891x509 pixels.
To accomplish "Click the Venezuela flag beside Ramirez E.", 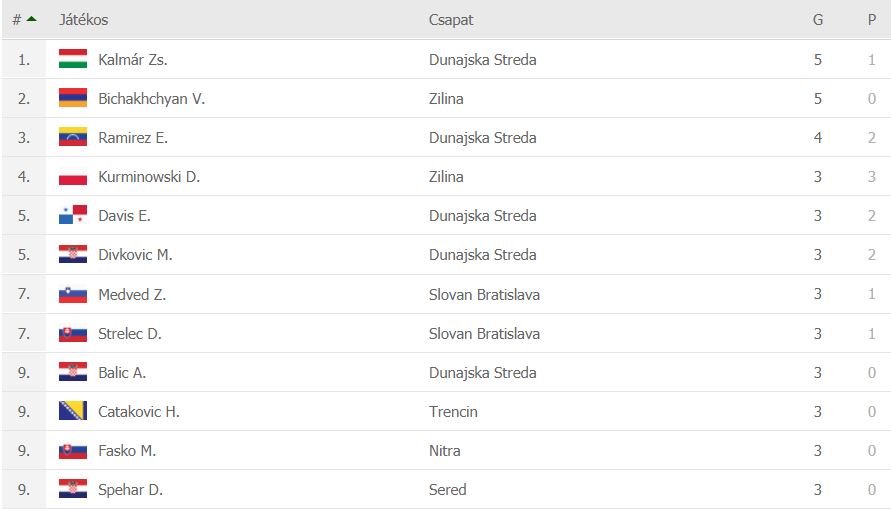I will 73,137.
